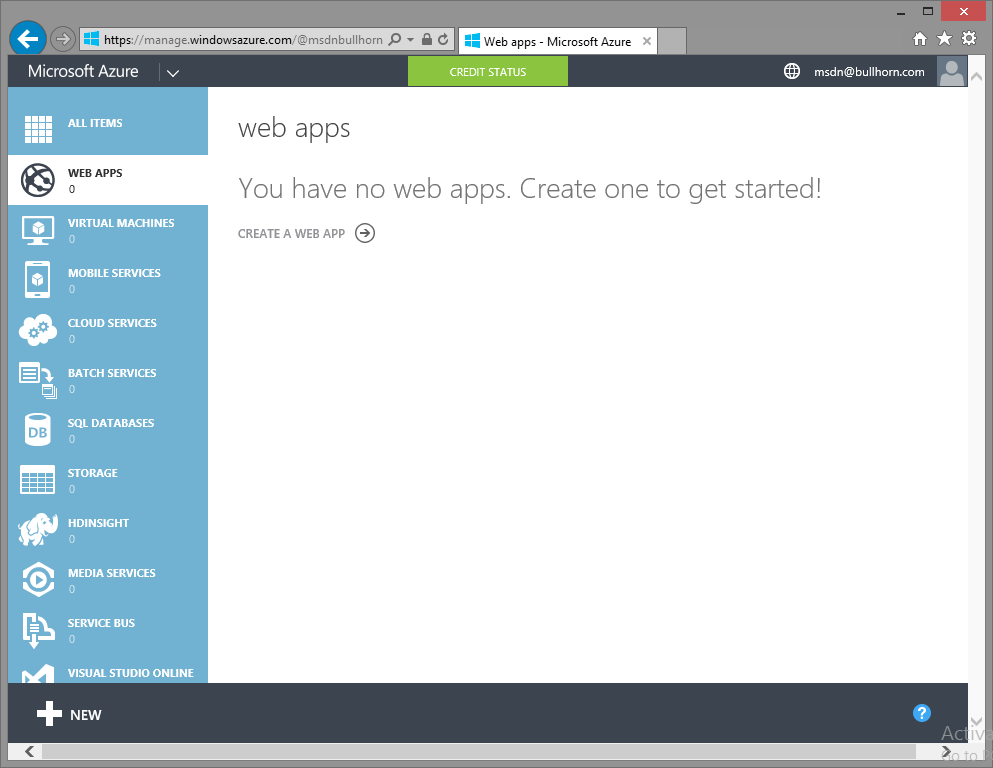Screen dimensions: 993x768
Task: Open the help question mark icon
Action: click(x=921, y=714)
